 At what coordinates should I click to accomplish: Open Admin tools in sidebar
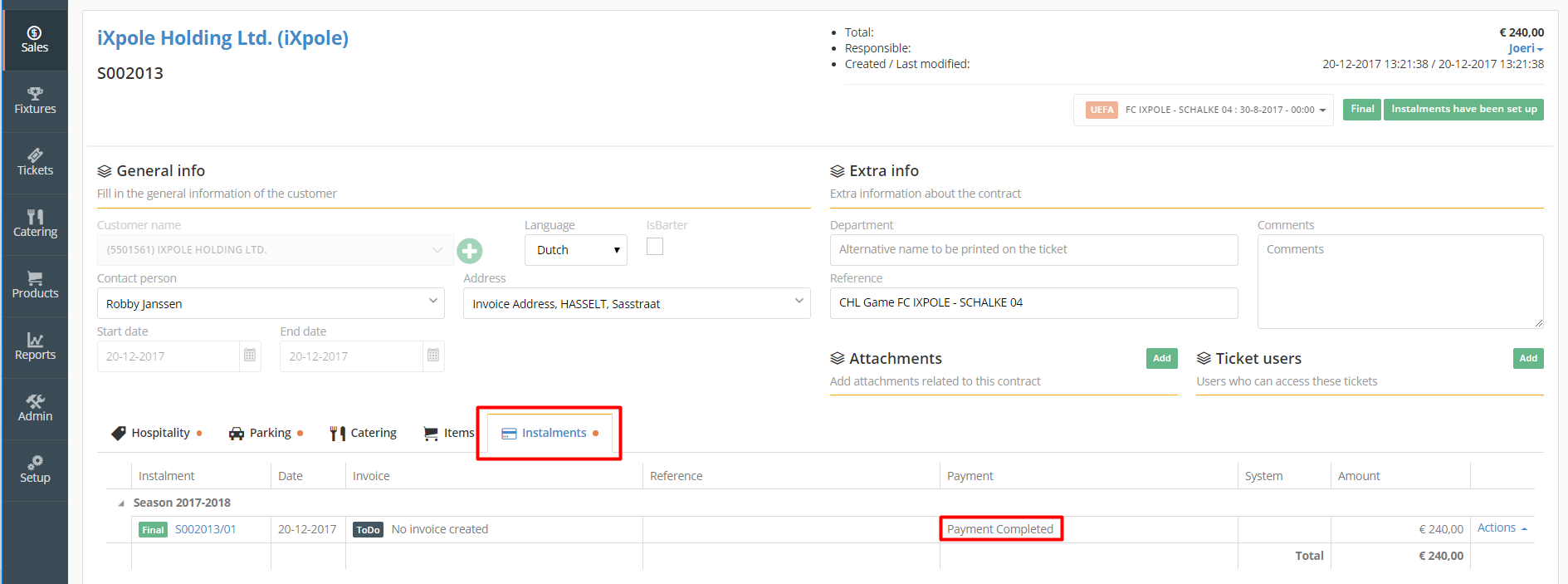(35, 409)
